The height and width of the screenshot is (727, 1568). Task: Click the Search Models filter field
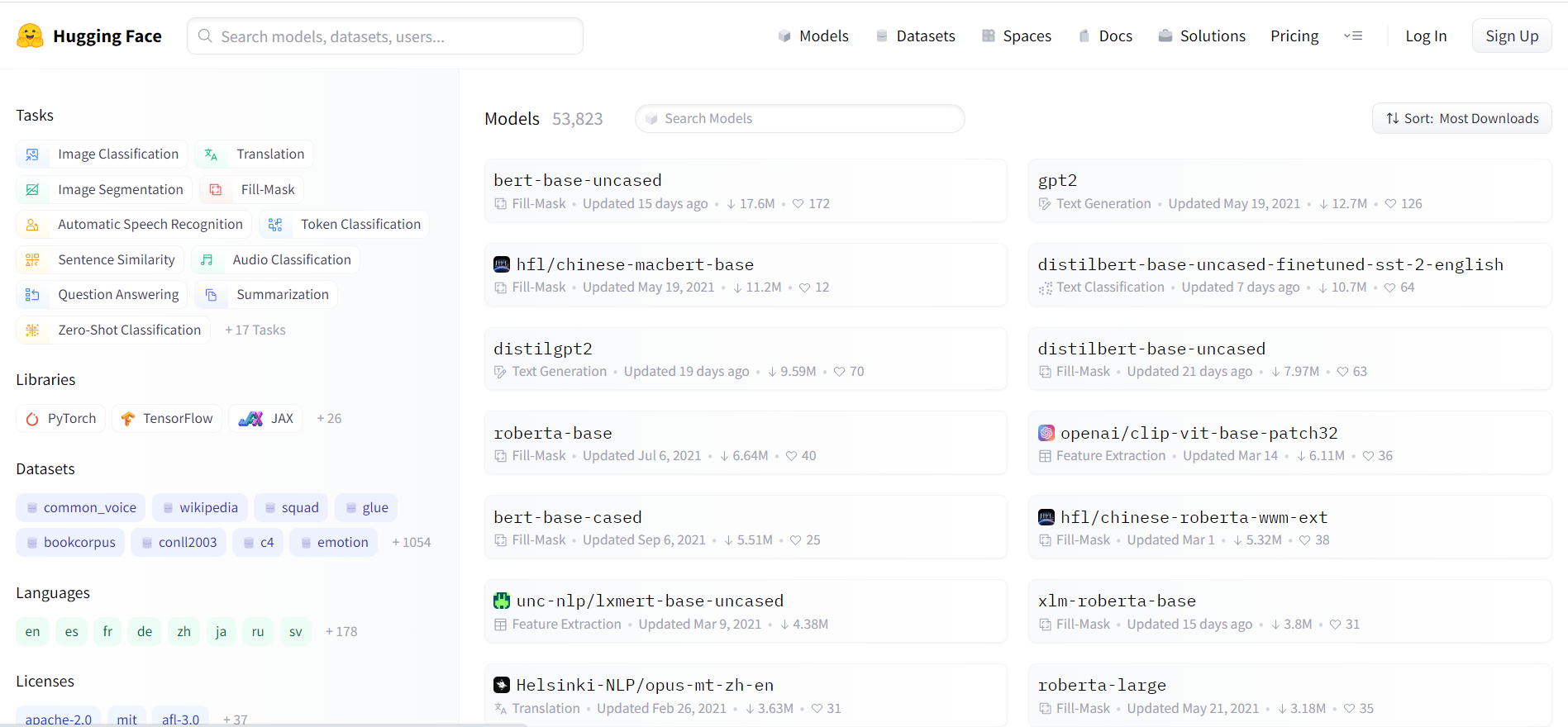point(799,118)
